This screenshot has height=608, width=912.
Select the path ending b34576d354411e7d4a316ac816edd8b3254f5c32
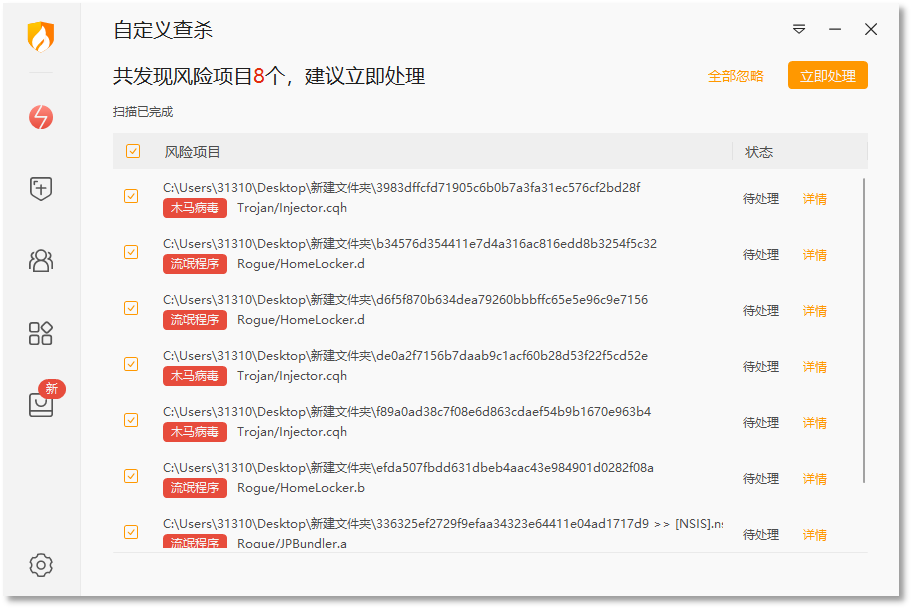(x=410, y=243)
